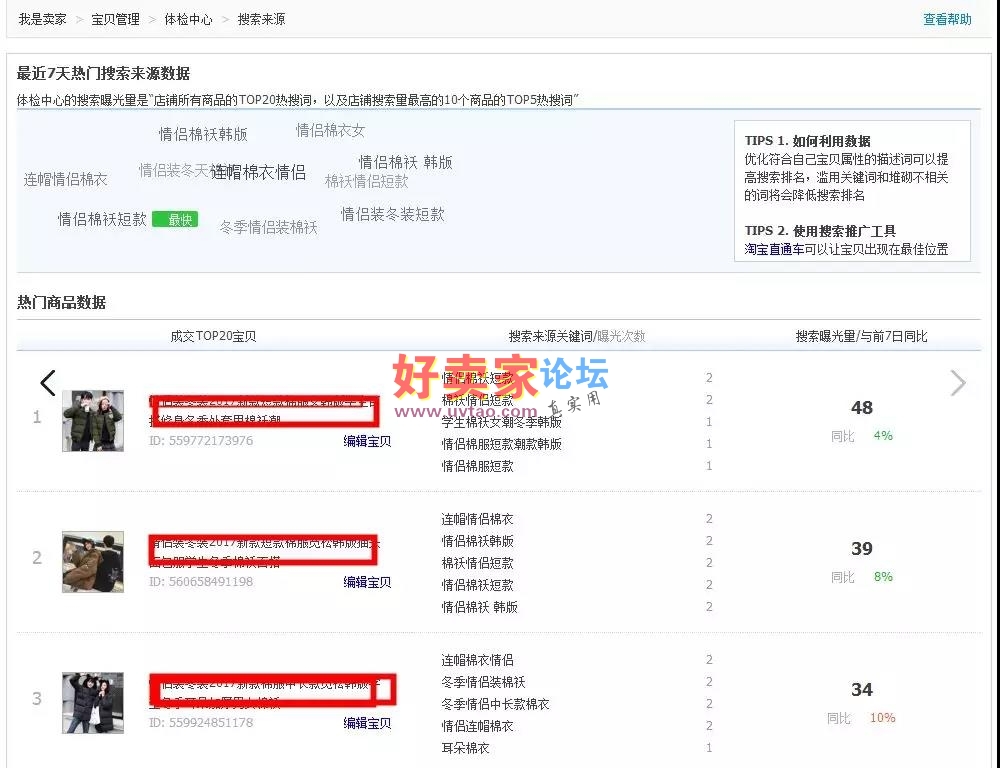The image size is (1000, 768).
Task: Click the next arrow in product list
Action: click(958, 383)
